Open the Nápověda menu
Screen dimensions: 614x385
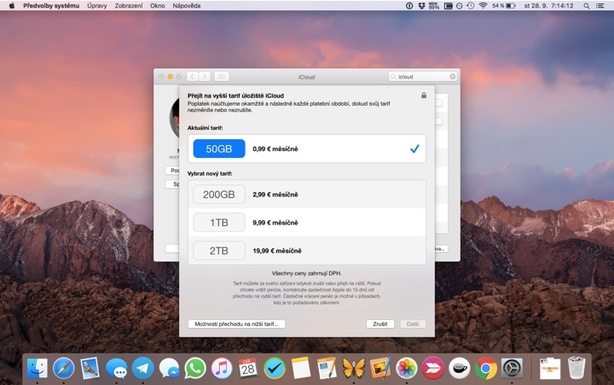[x=186, y=5]
